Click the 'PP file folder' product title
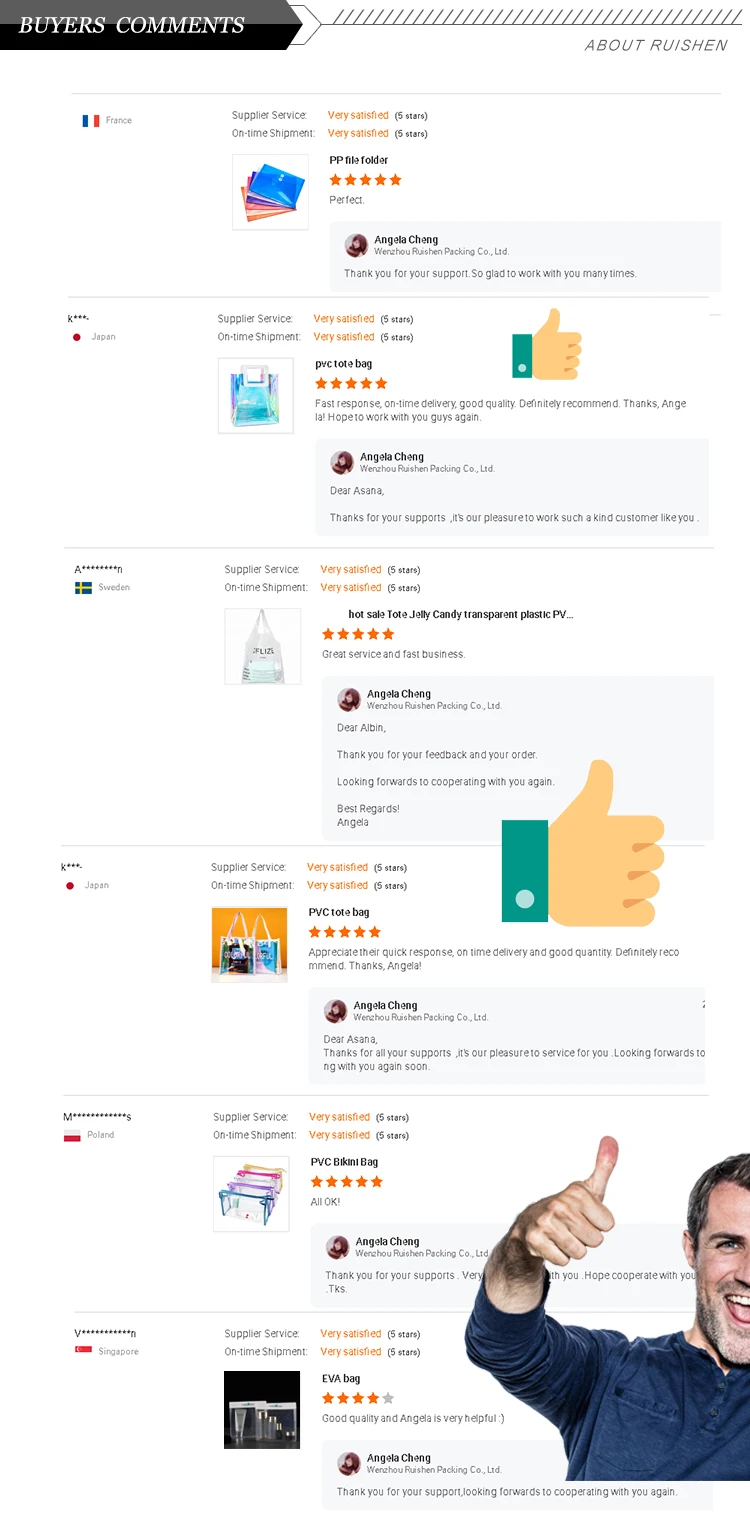The width and height of the screenshot is (750, 1523). [x=358, y=160]
